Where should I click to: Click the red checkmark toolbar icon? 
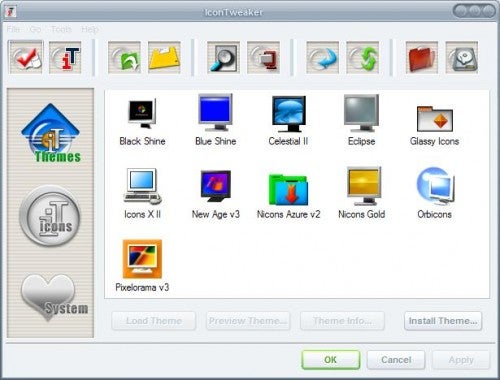[26, 57]
